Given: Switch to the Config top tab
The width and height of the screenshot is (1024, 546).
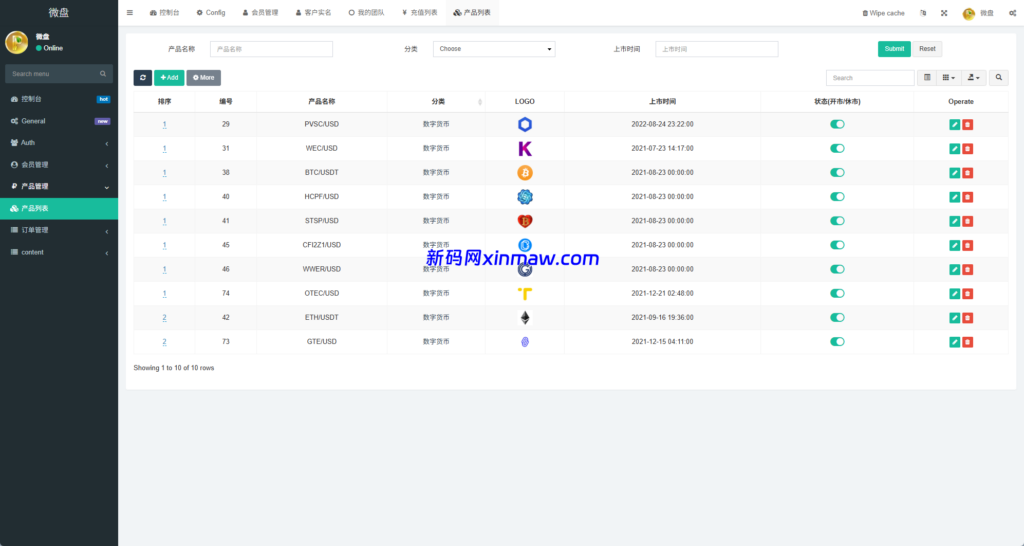Looking at the screenshot, I should tap(210, 12).
